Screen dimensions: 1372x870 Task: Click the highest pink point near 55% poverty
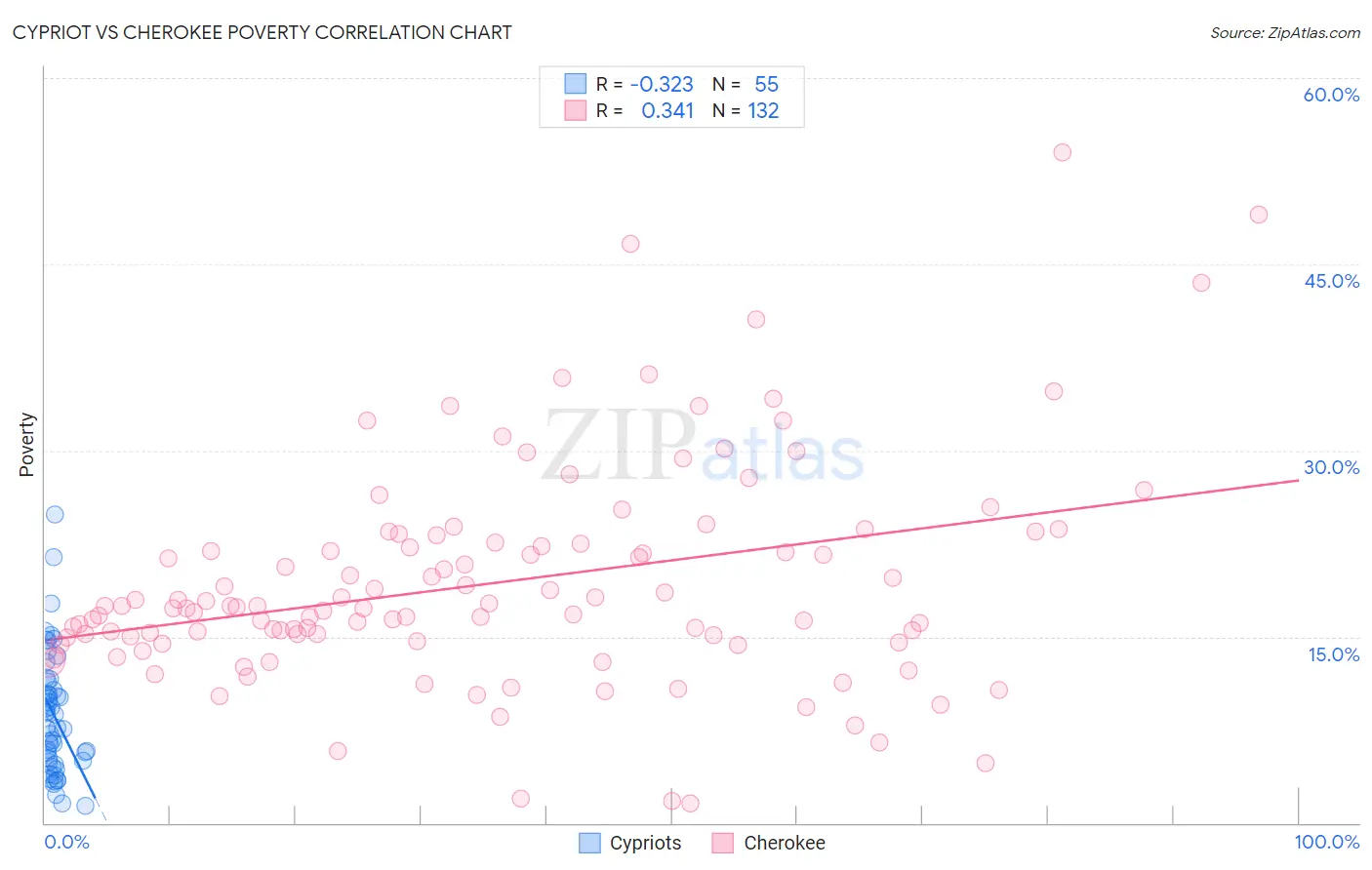pos(1063,152)
